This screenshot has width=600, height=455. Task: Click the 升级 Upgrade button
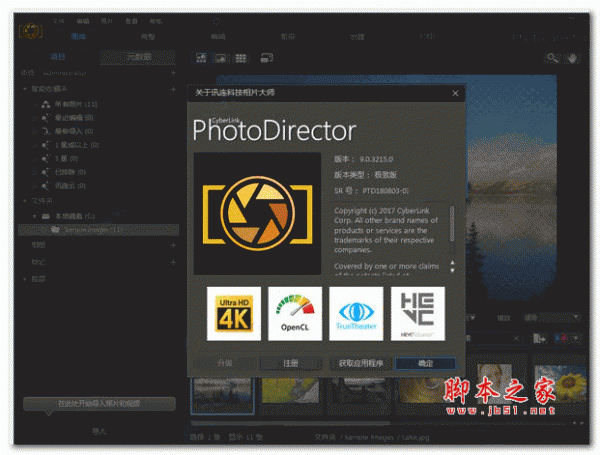(x=225, y=363)
